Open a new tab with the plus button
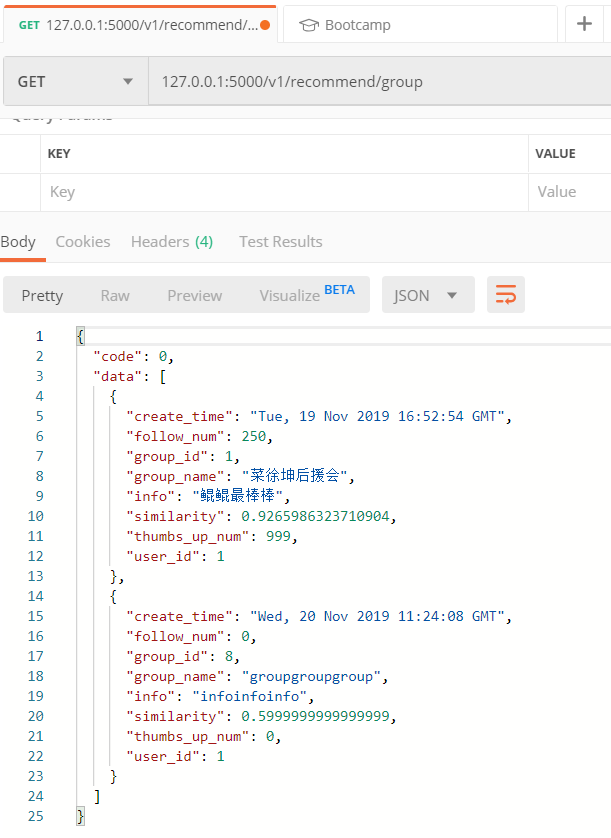611x838 pixels. coord(584,25)
